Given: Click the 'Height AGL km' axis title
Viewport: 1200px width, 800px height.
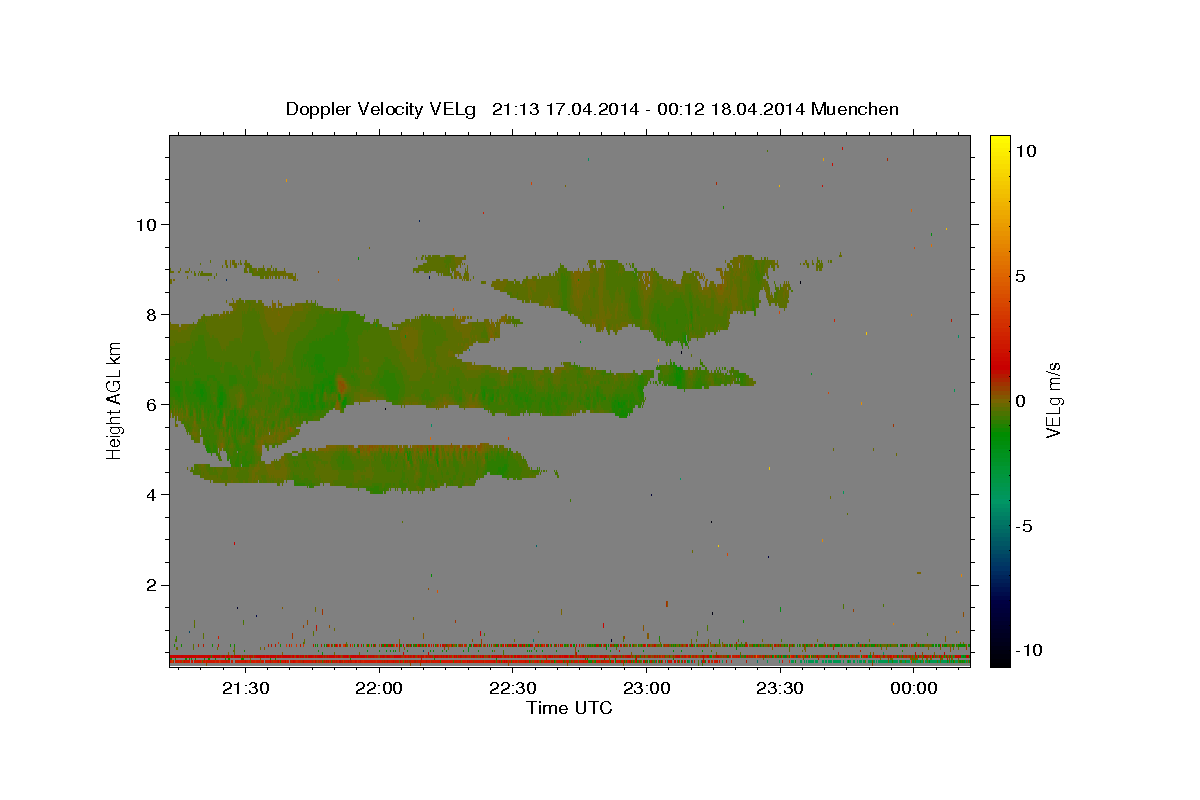Looking at the screenshot, I should coord(115,401).
